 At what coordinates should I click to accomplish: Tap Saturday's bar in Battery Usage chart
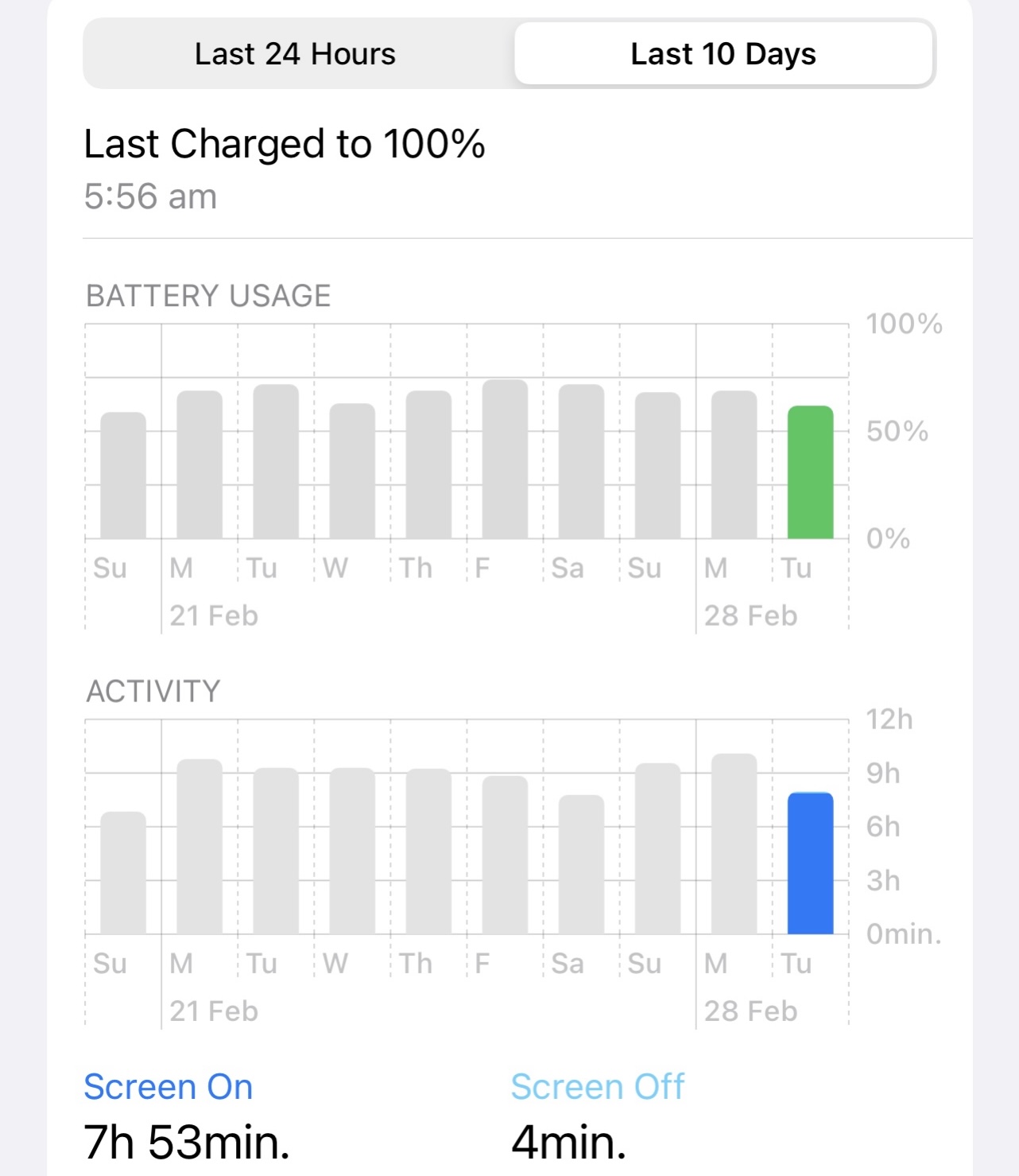click(x=581, y=462)
